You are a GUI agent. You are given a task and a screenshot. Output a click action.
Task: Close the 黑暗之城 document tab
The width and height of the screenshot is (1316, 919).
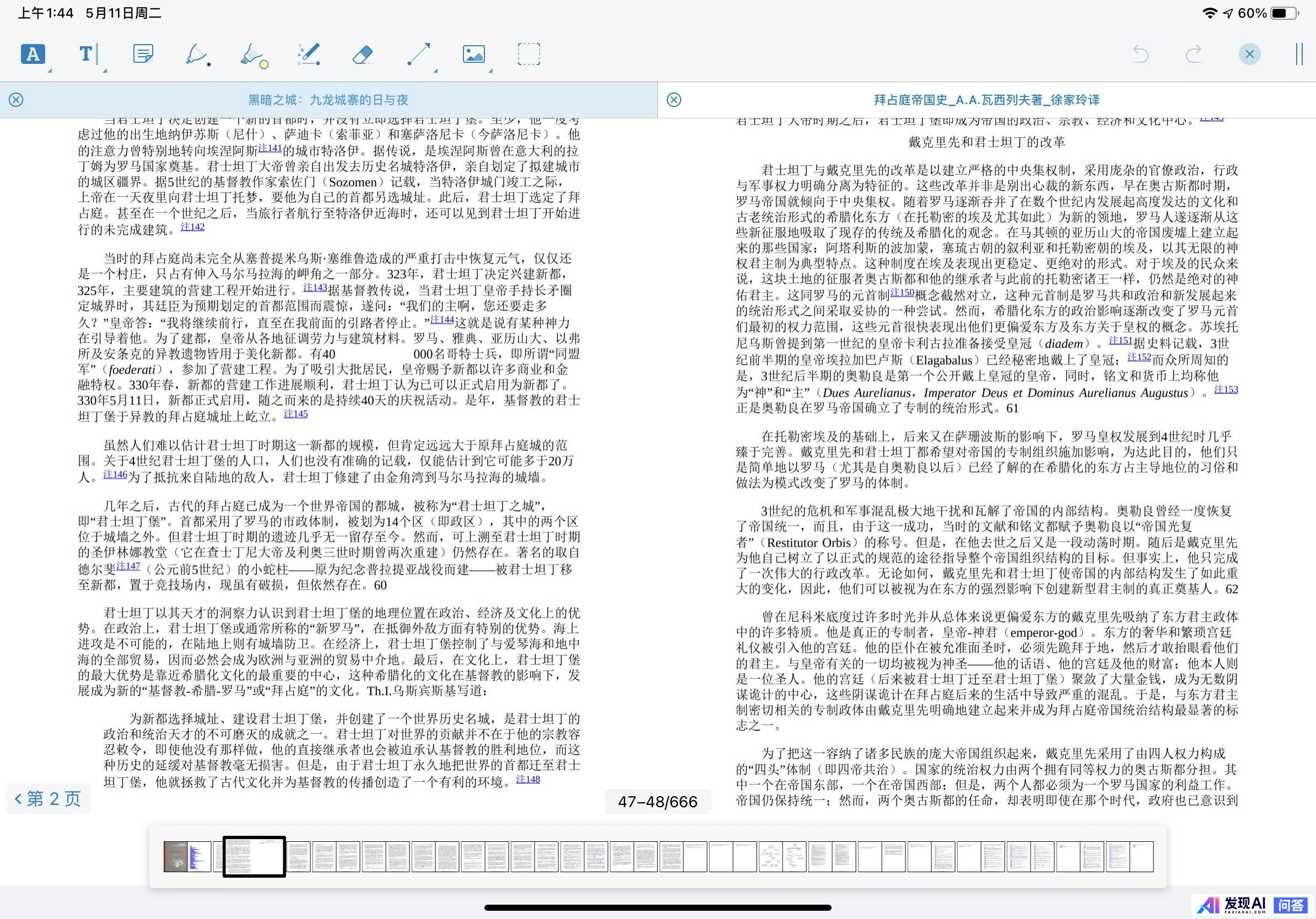pos(16,100)
